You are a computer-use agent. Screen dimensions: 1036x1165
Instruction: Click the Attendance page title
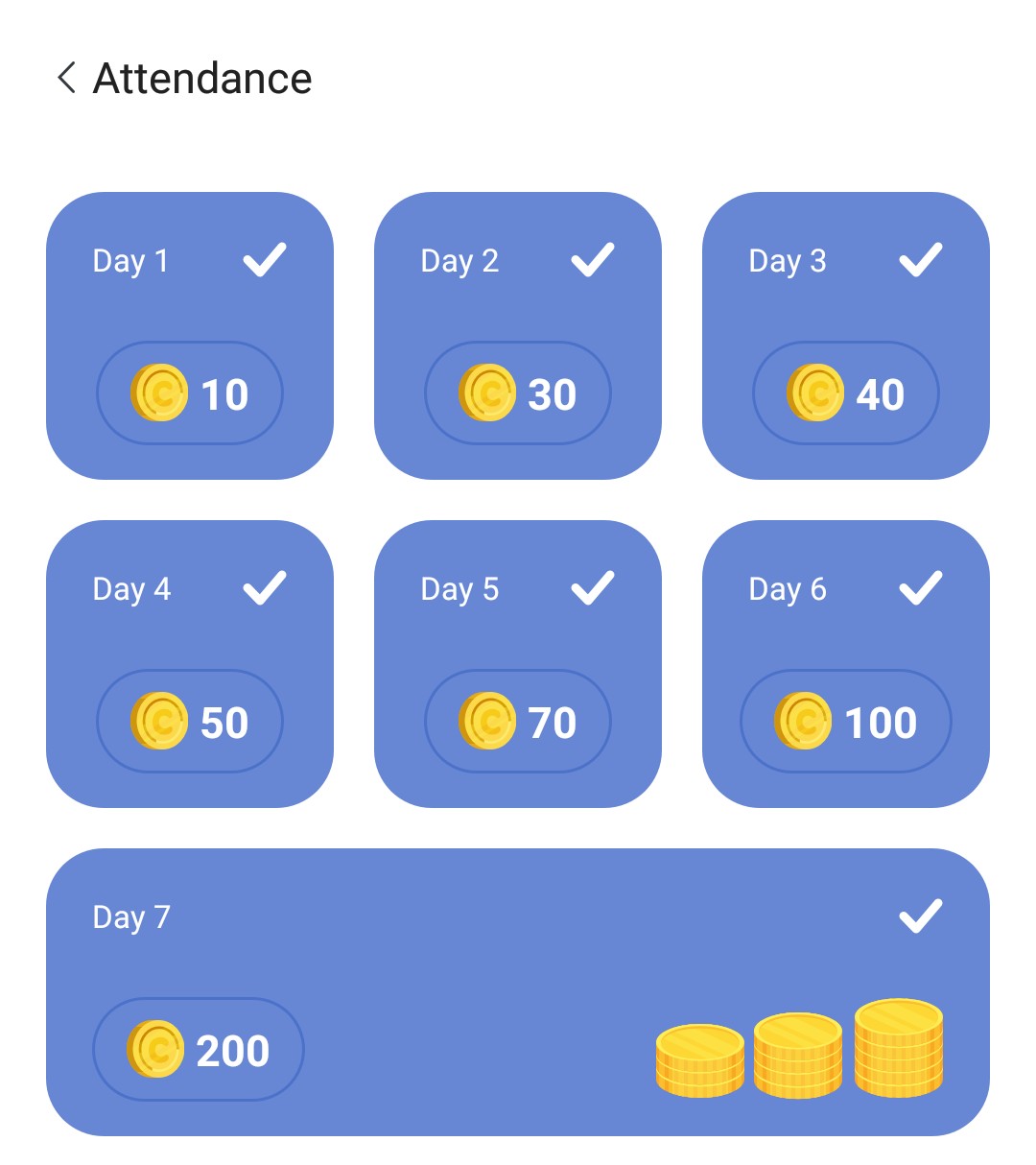(202, 79)
